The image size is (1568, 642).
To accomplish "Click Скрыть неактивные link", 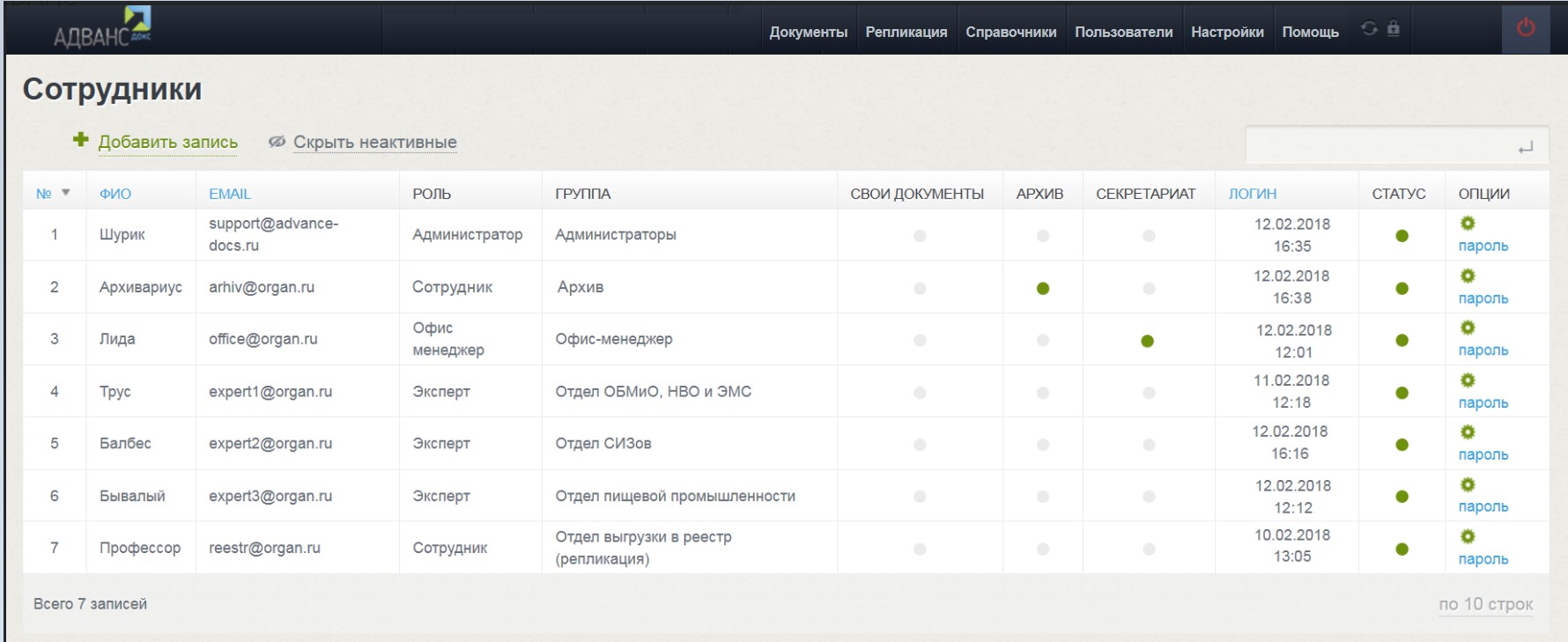I will click(374, 142).
